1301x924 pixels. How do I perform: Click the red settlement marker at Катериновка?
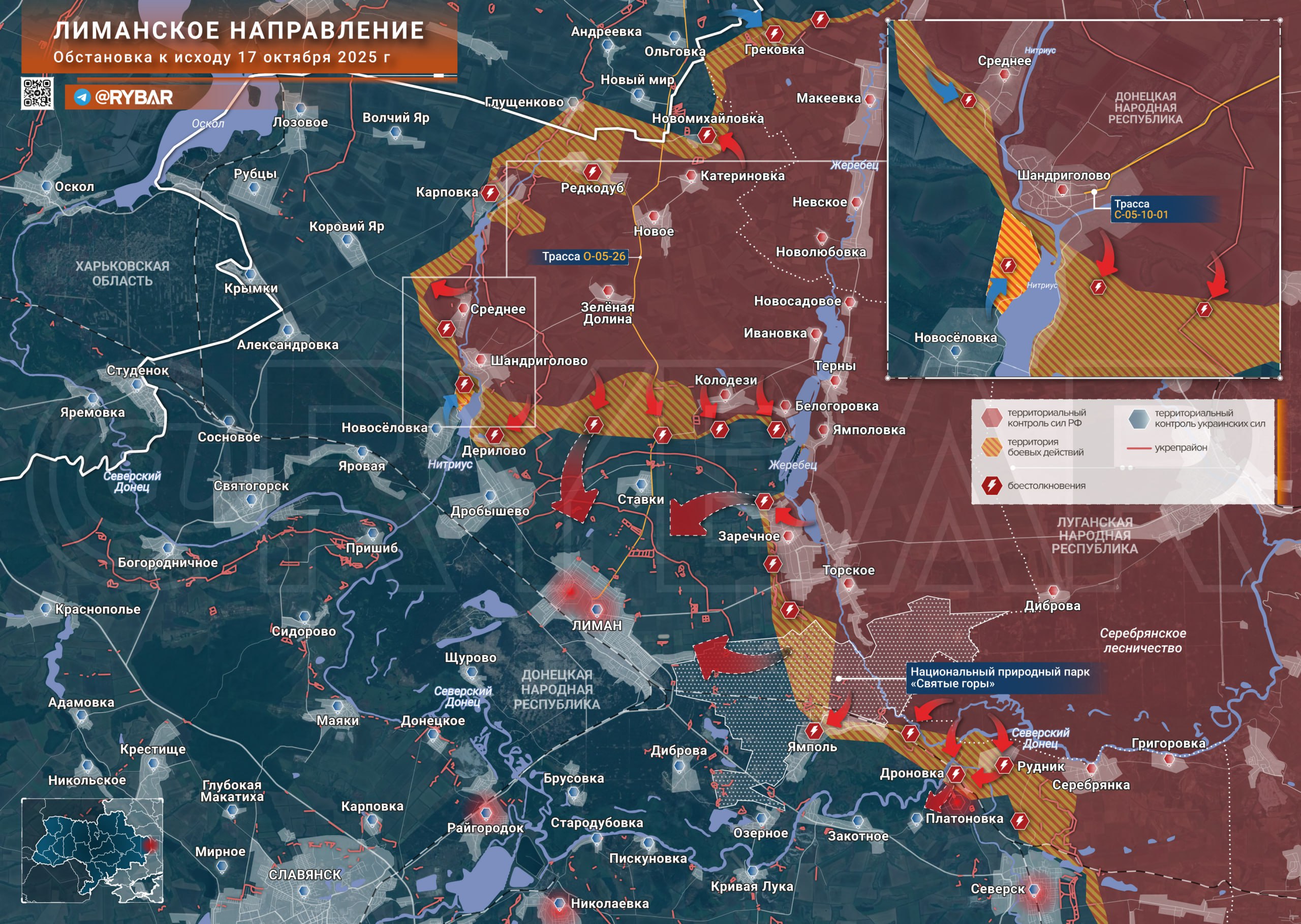(691, 176)
